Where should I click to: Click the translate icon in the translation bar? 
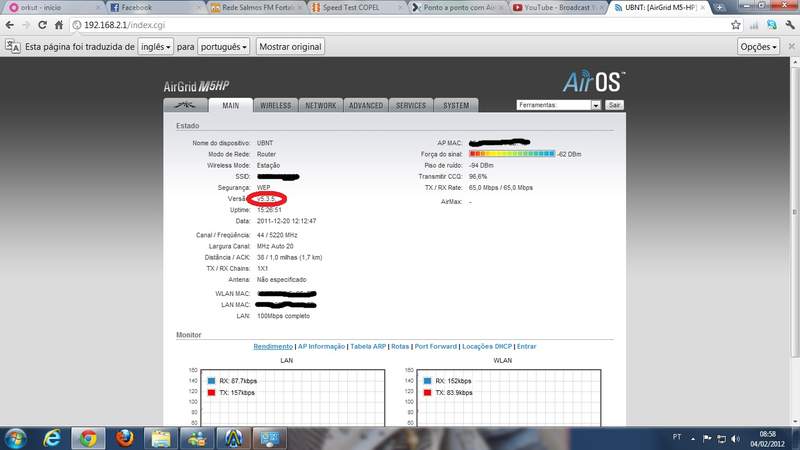[x=12, y=46]
